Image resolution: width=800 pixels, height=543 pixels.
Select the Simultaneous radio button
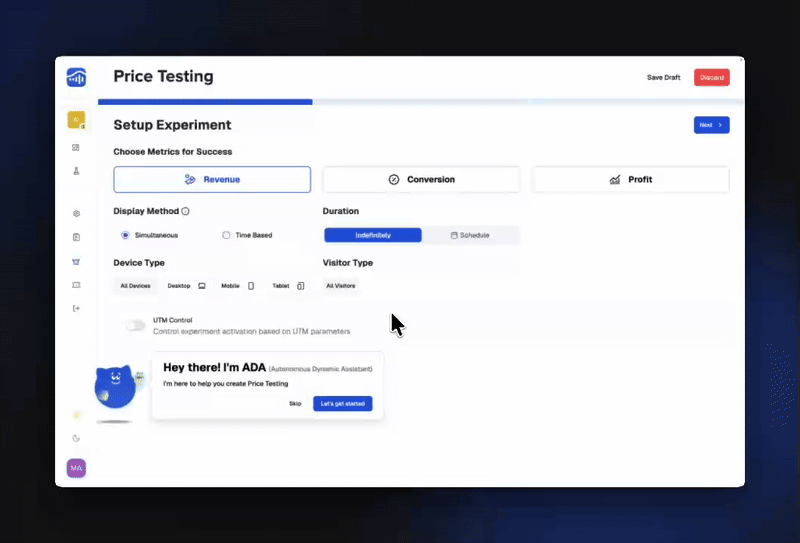pos(125,235)
